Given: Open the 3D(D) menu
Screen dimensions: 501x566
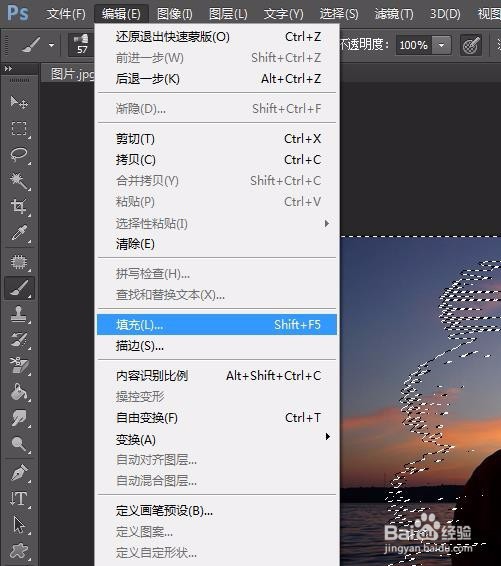Looking at the screenshot, I should [445, 14].
